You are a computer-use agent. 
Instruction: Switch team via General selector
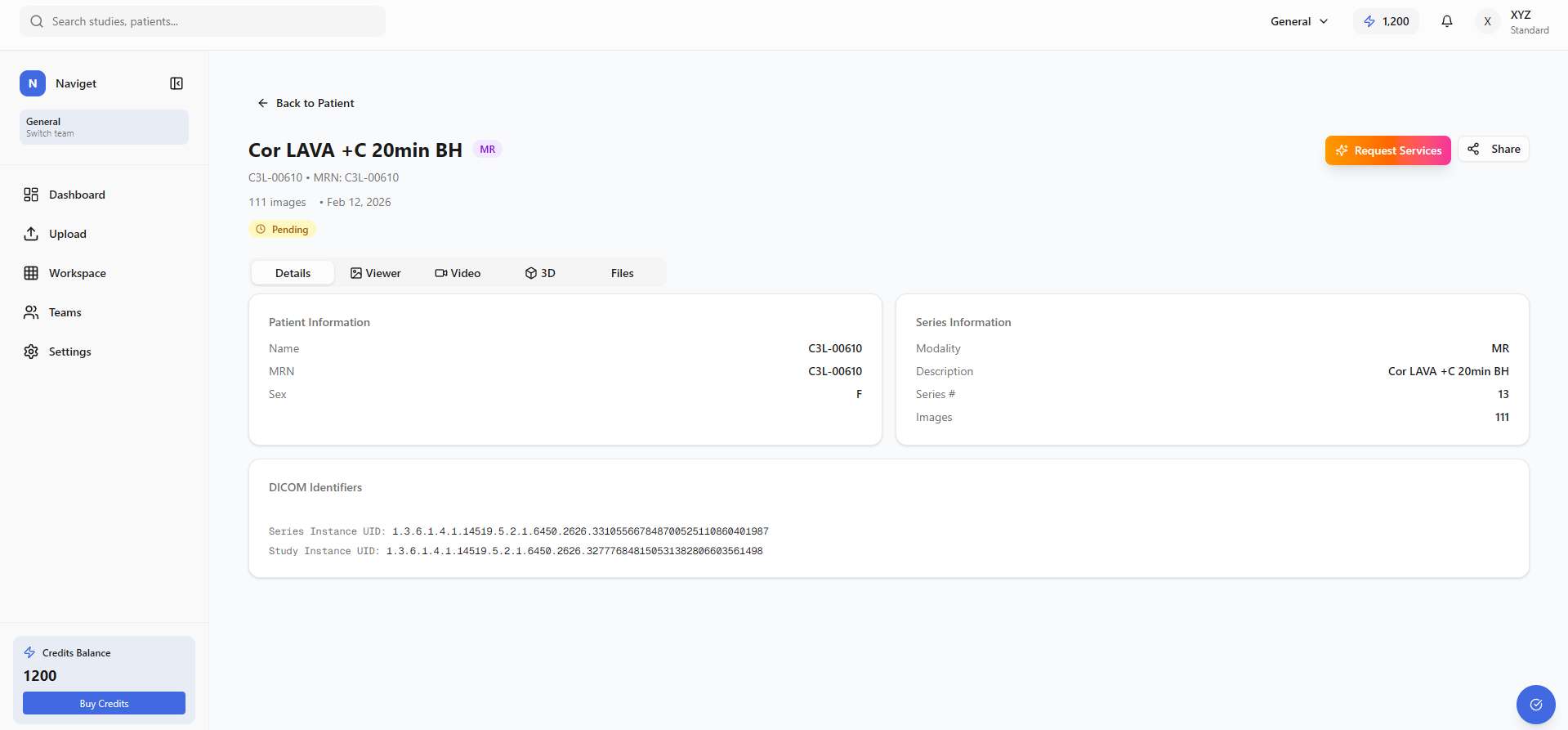pyautogui.click(x=104, y=128)
